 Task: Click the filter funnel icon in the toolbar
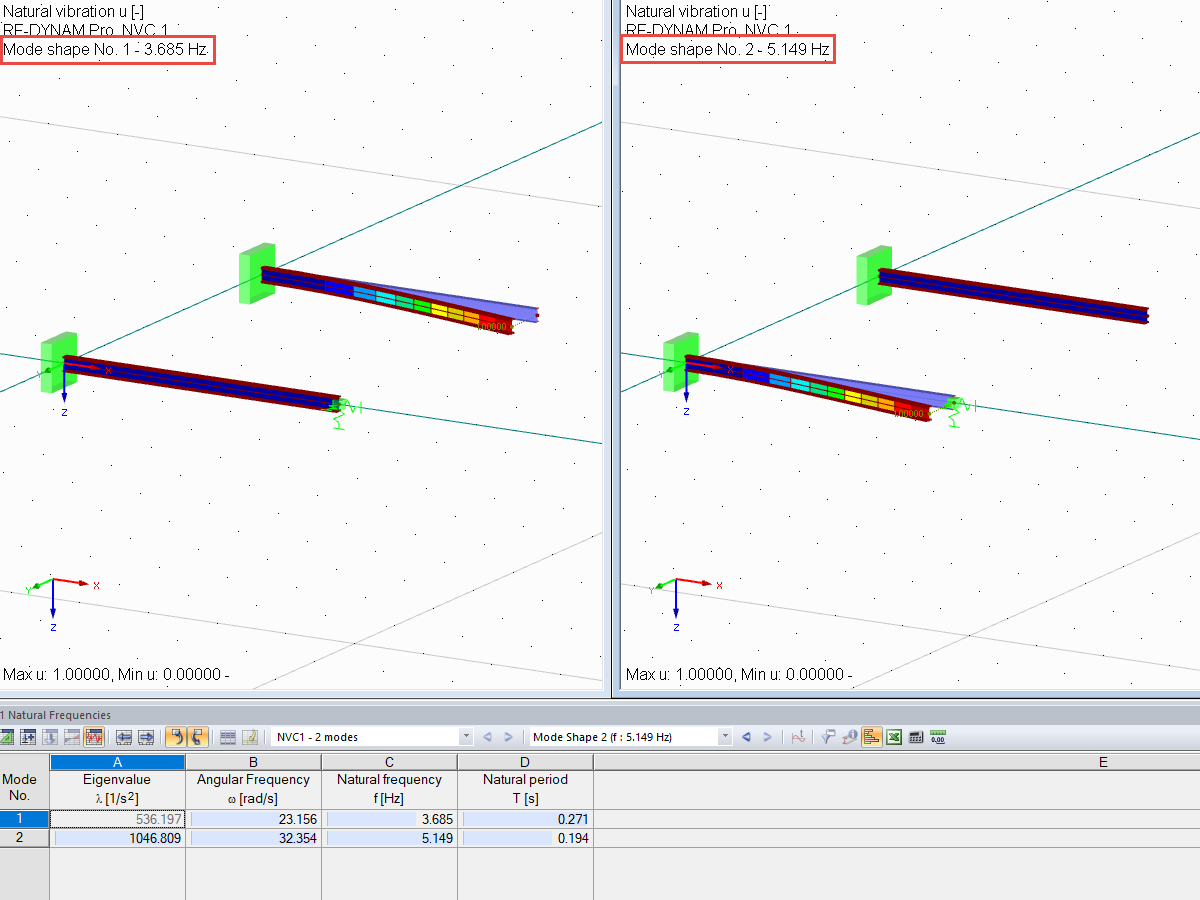[828, 737]
